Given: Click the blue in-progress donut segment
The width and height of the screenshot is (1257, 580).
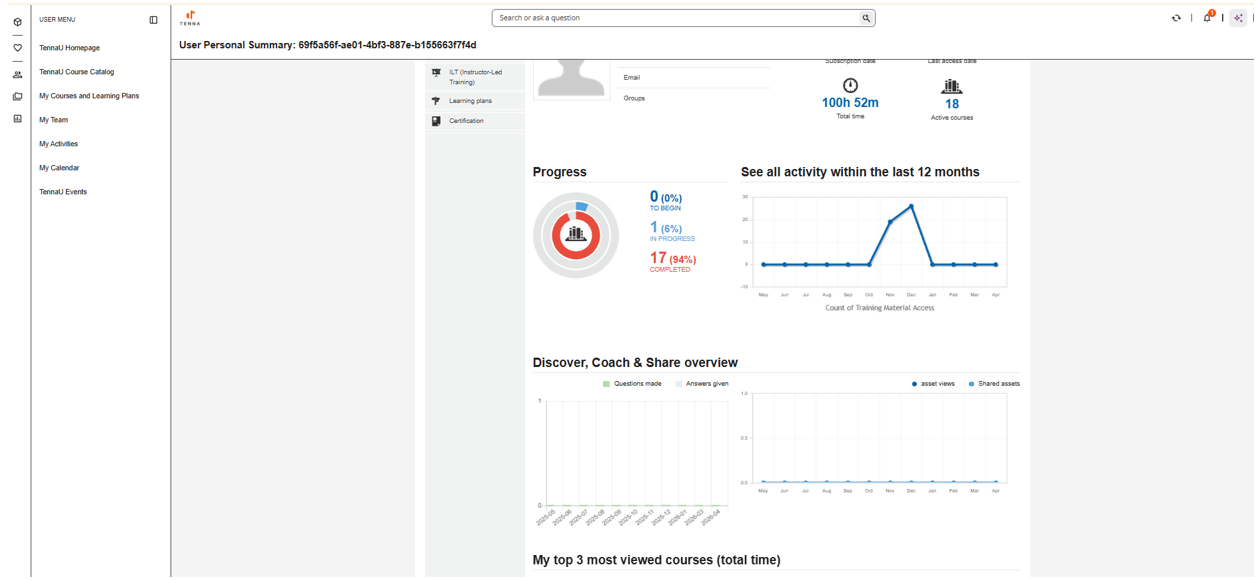Looking at the screenshot, I should (581, 207).
